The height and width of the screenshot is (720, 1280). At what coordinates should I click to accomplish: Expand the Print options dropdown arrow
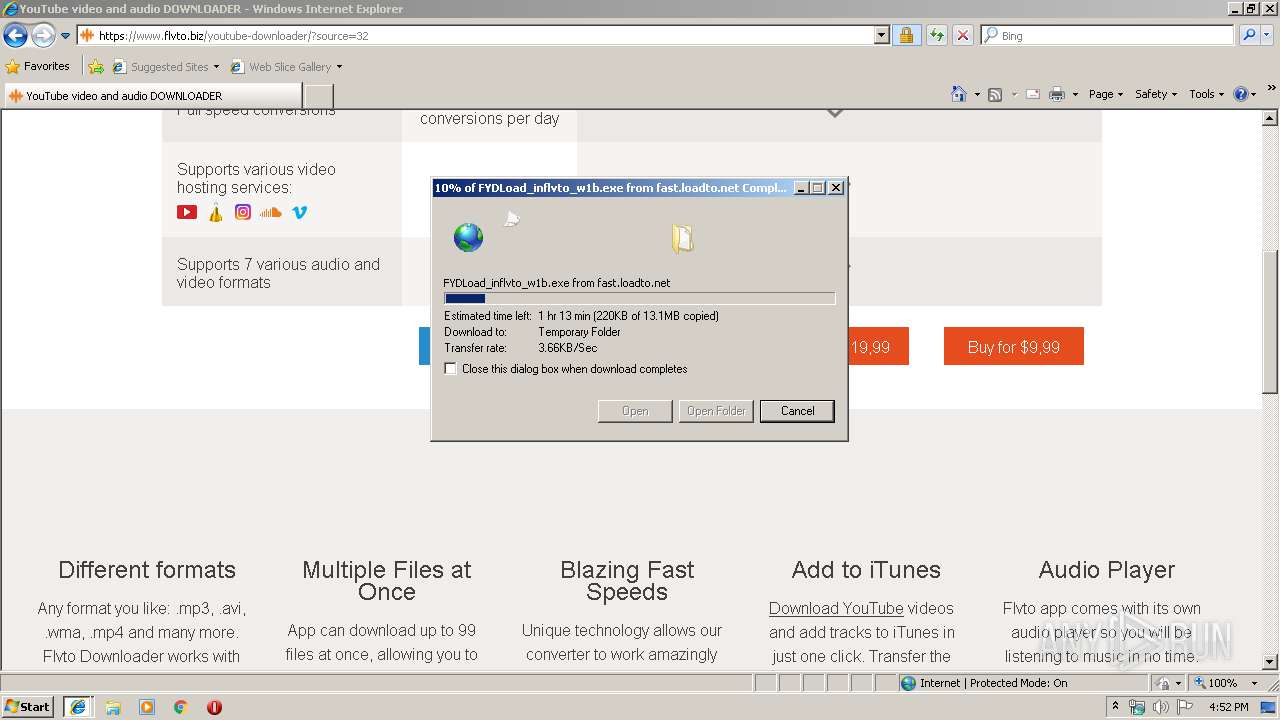tap(1075, 94)
